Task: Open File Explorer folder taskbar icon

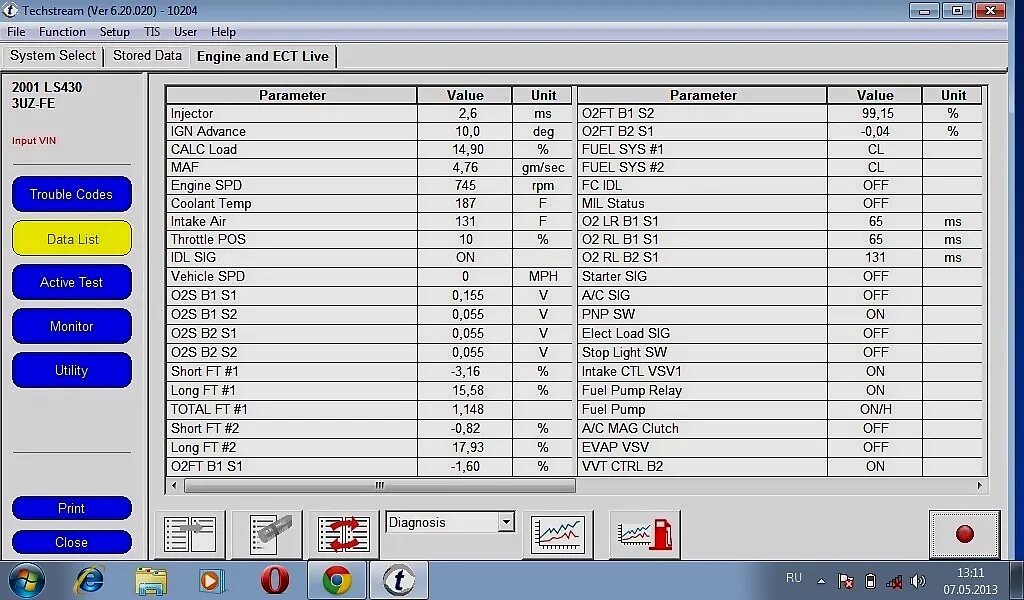Action: coord(151,580)
